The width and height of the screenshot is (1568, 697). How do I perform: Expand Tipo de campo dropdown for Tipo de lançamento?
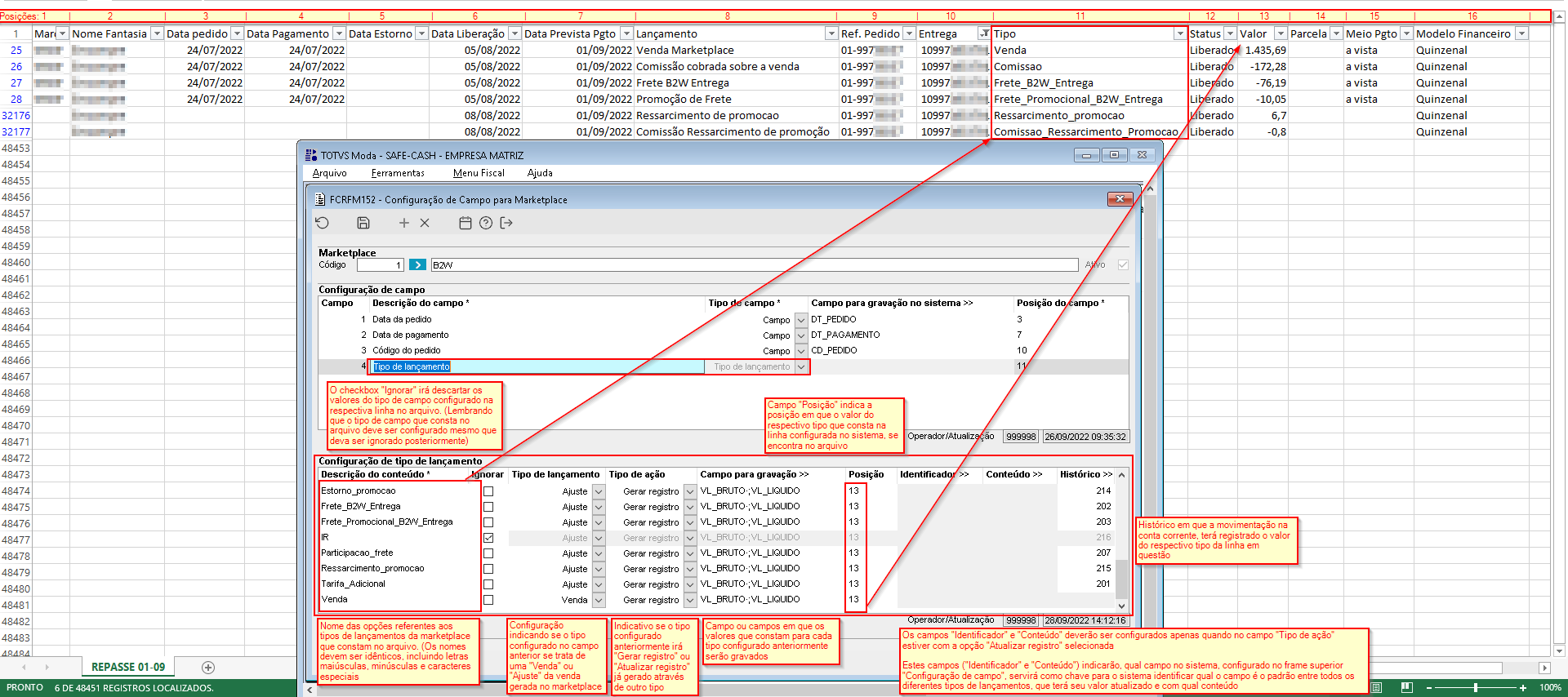tap(801, 367)
